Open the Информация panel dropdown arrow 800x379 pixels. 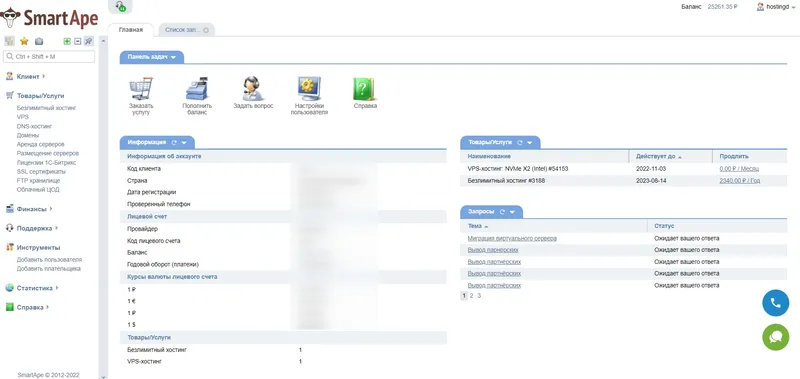click(184, 143)
